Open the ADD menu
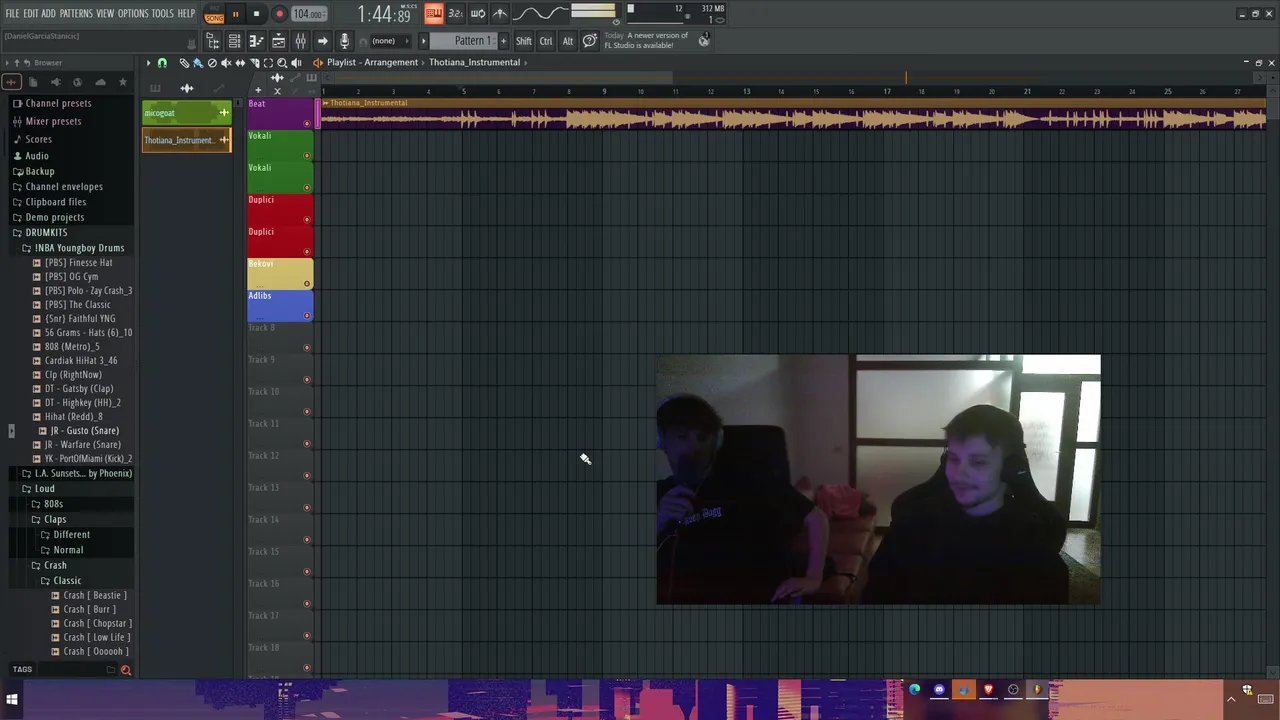This screenshot has width=1280, height=720. pyautogui.click(x=48, y=13)
